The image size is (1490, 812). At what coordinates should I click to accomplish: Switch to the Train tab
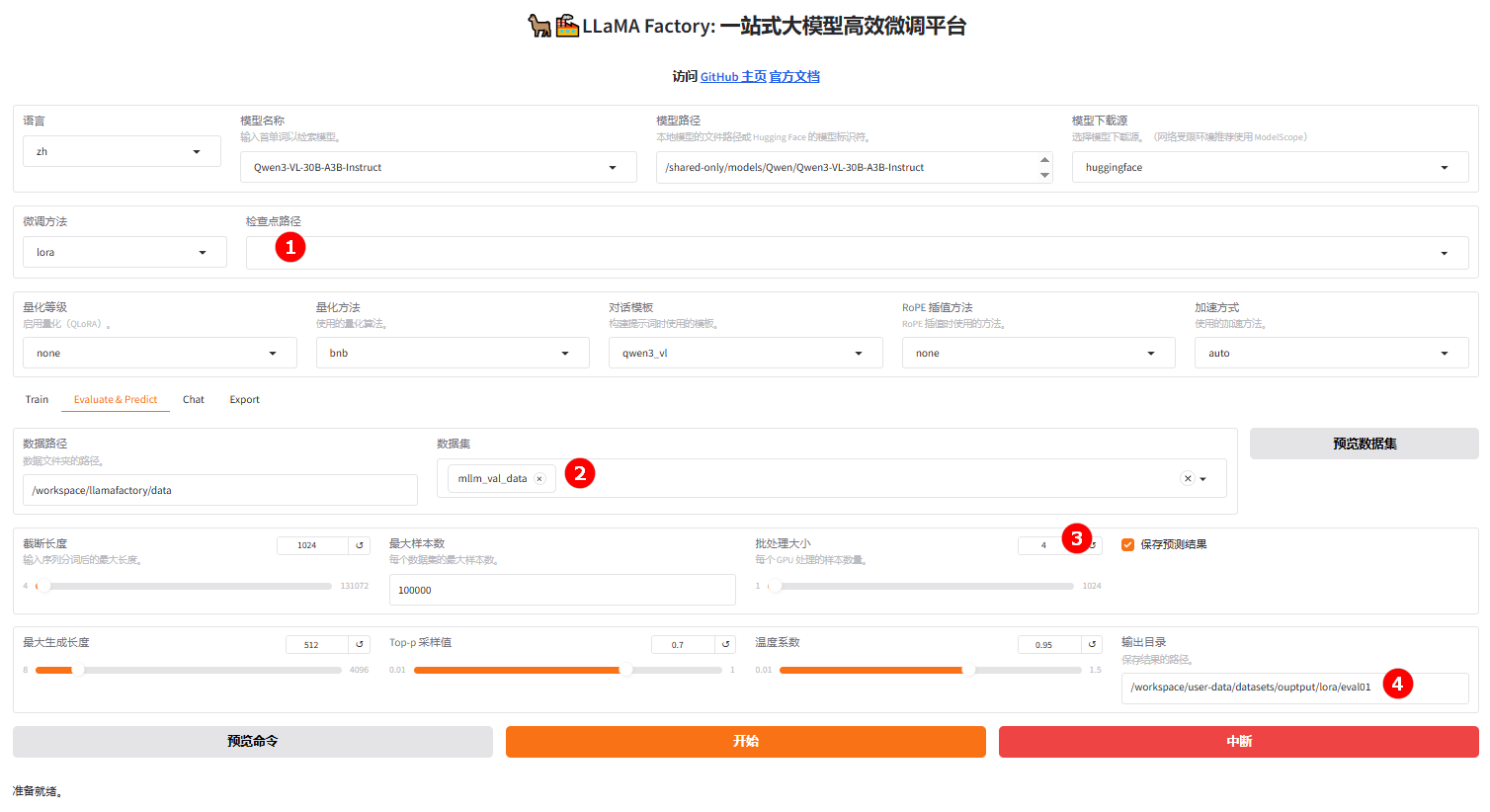click(37, 400)
